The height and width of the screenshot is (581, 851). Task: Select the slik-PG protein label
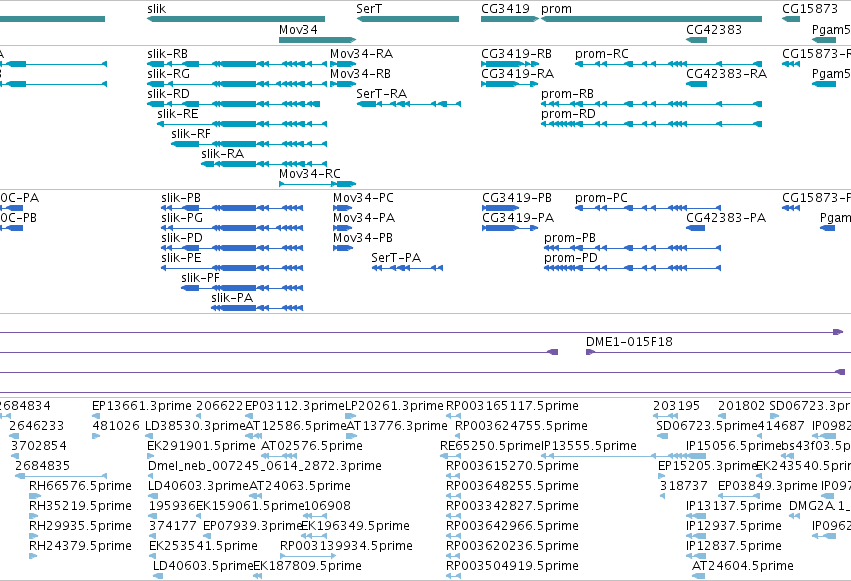tap(182, 218)
